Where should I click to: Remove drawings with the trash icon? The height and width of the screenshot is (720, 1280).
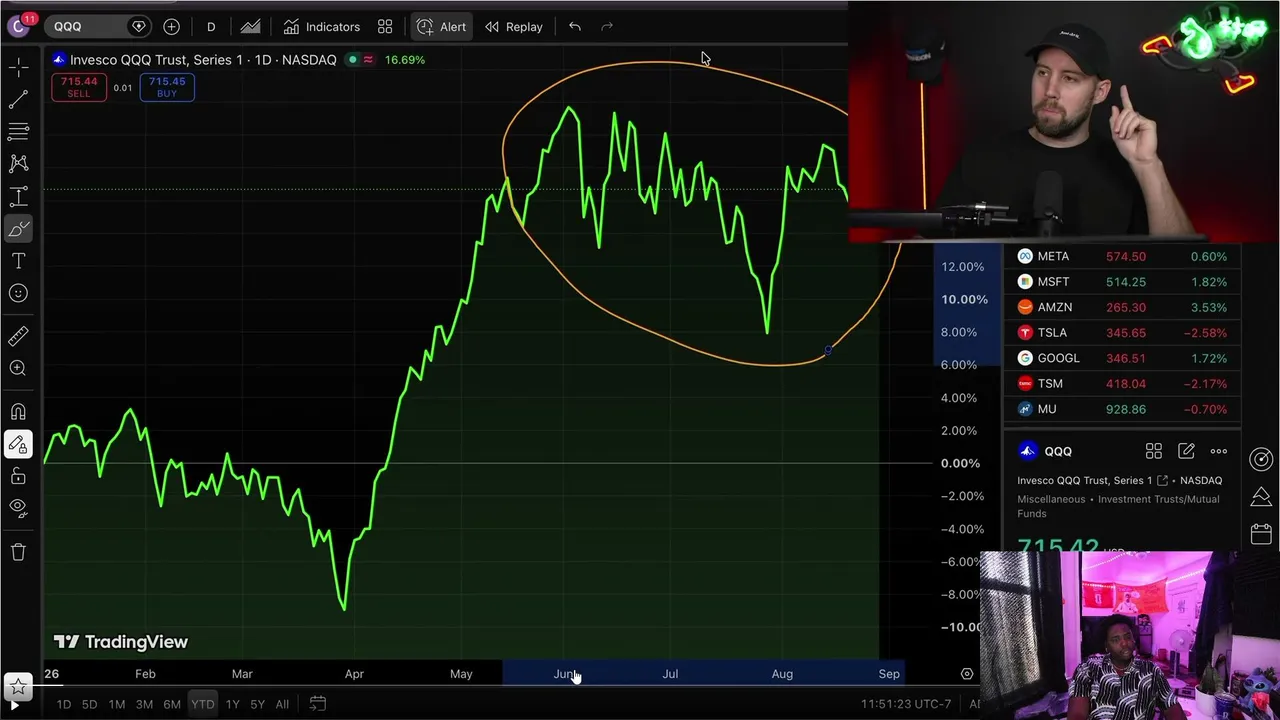tap(18, 551)
